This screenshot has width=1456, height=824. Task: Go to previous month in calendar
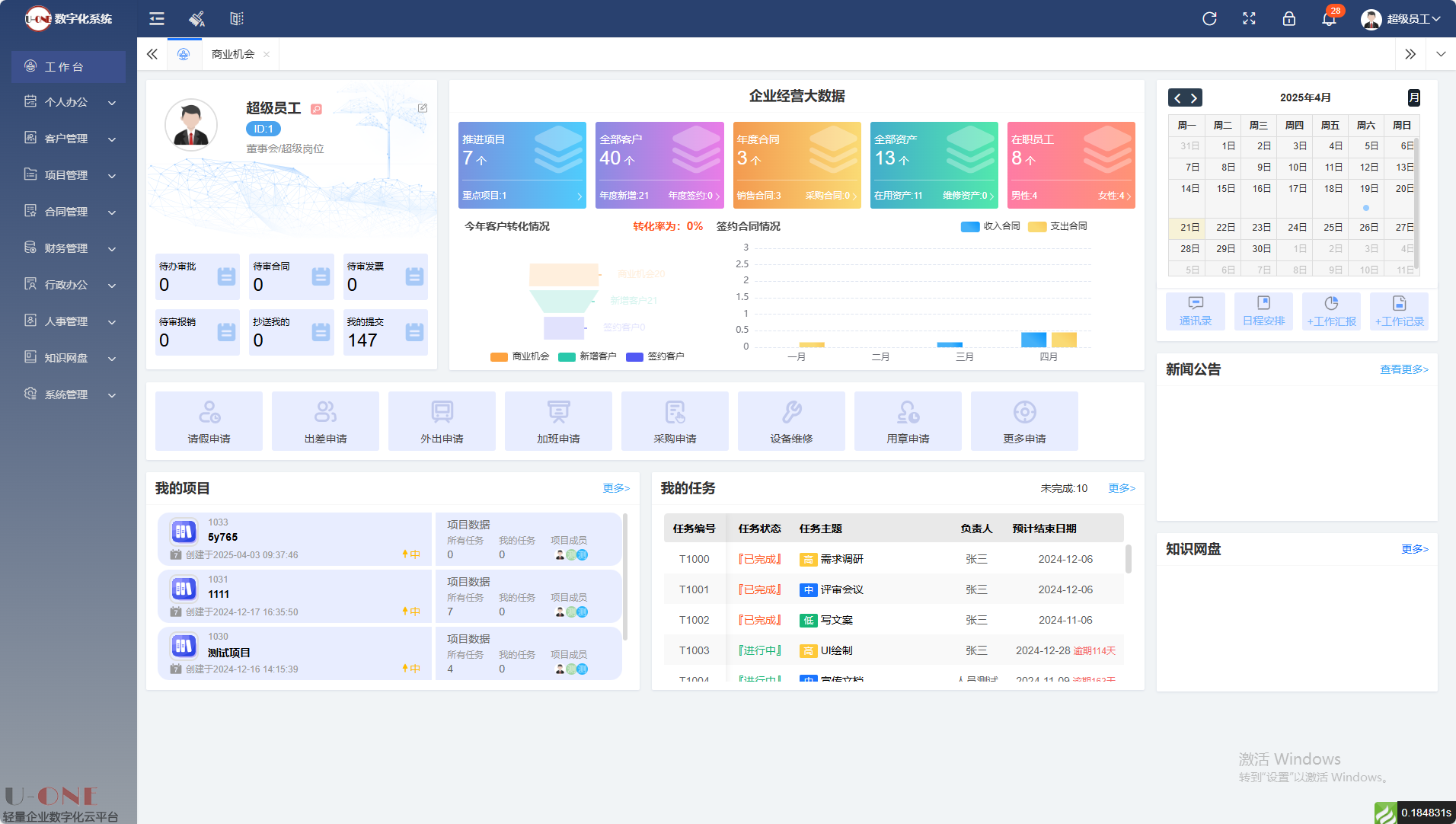coord(1177,97)
